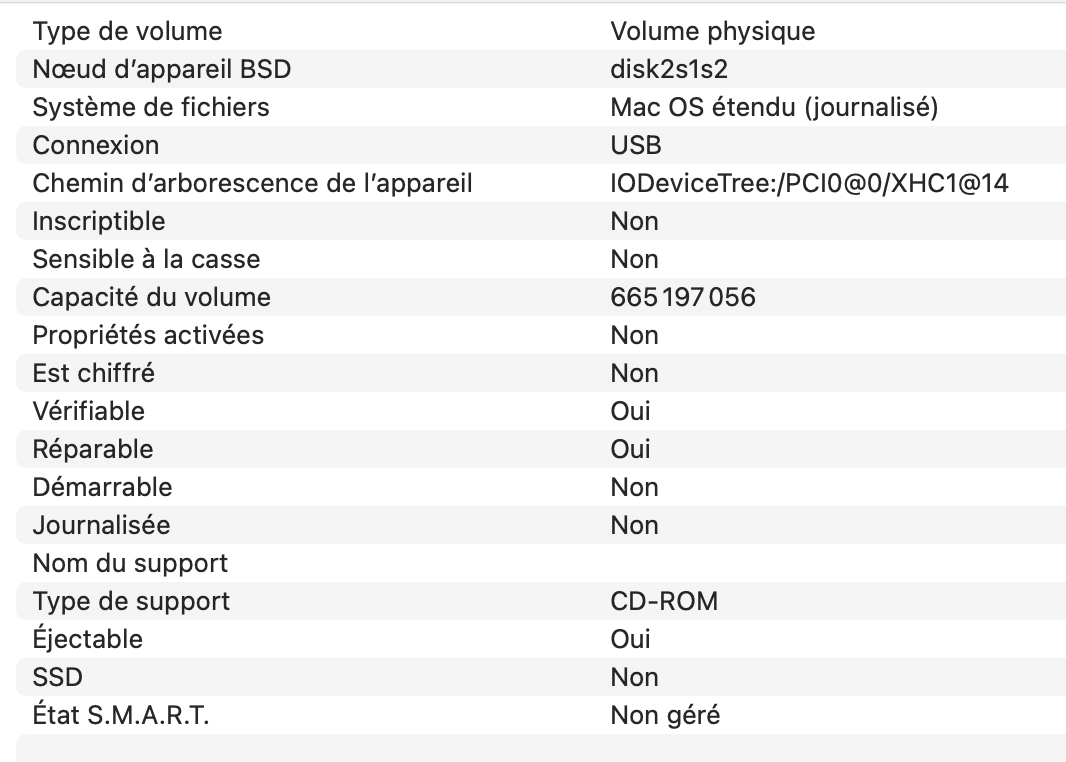Select the "Système de fichiers" label
The width and height of the screenshot is (1066, 762).
pyautogui.click(x=151, y=107)
